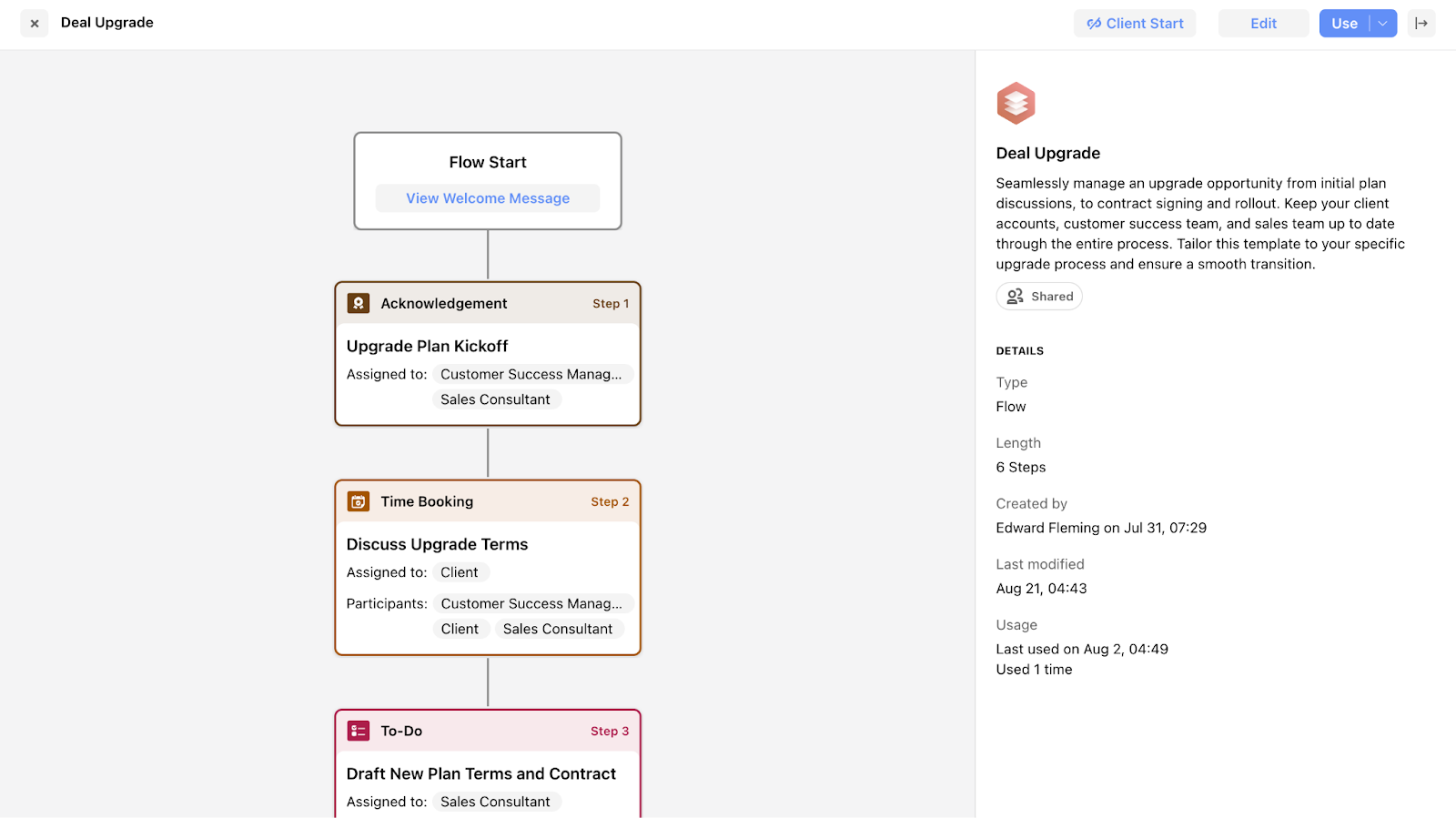Close the Deal Upgrade template view
Image resolution: width=1456 pixels, height=818 pixels.
pos(35,24)
